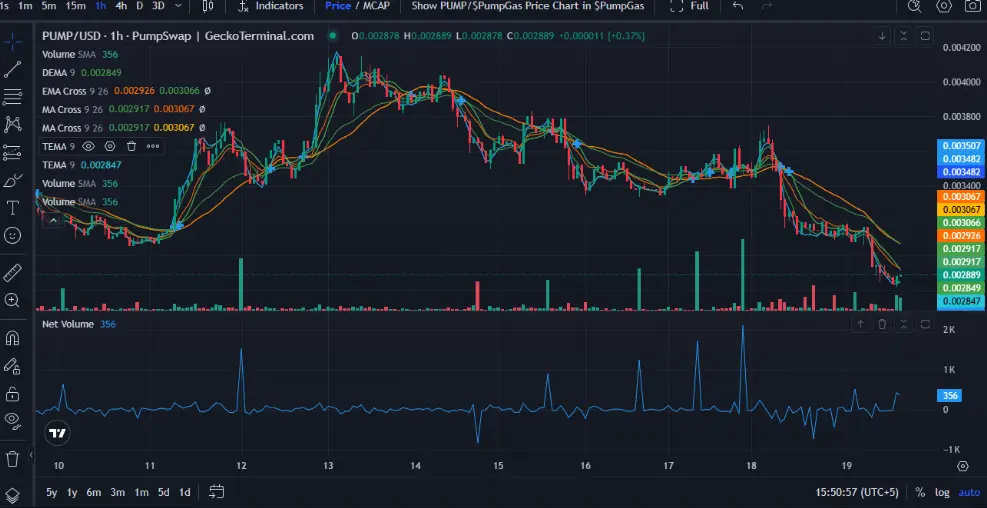Maximize the main chart pane

925,36
